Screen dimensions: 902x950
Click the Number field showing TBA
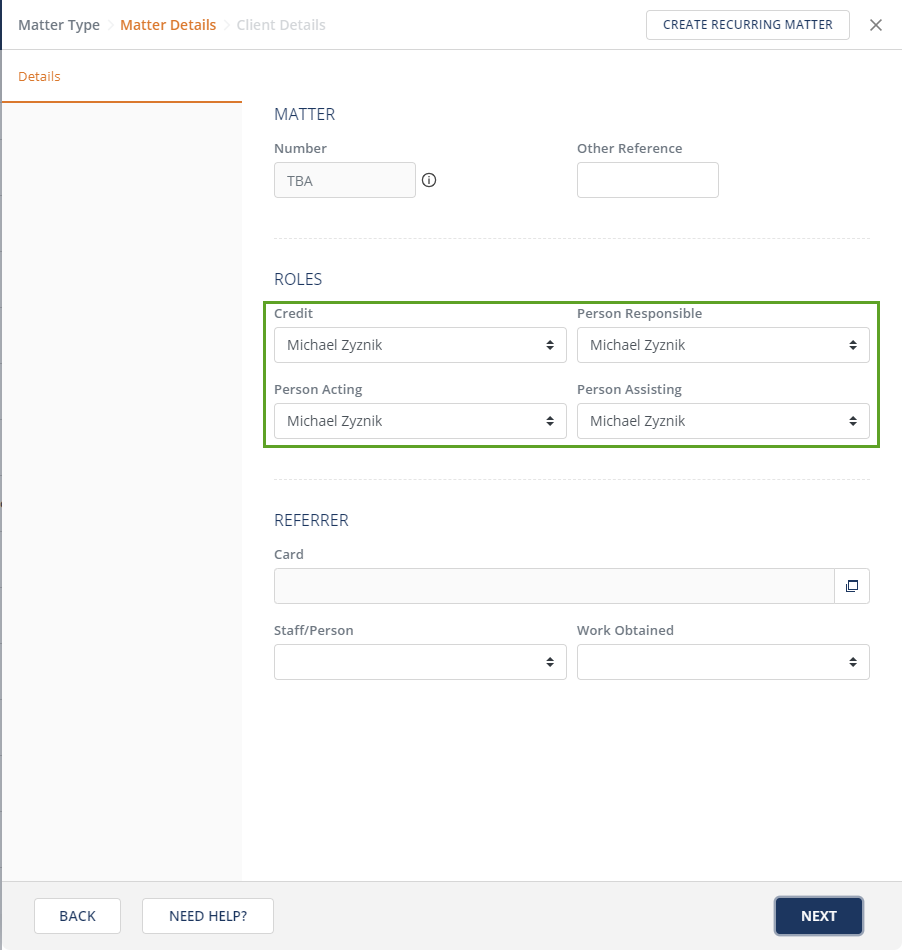pyautogui.click(x=344, y=181)
